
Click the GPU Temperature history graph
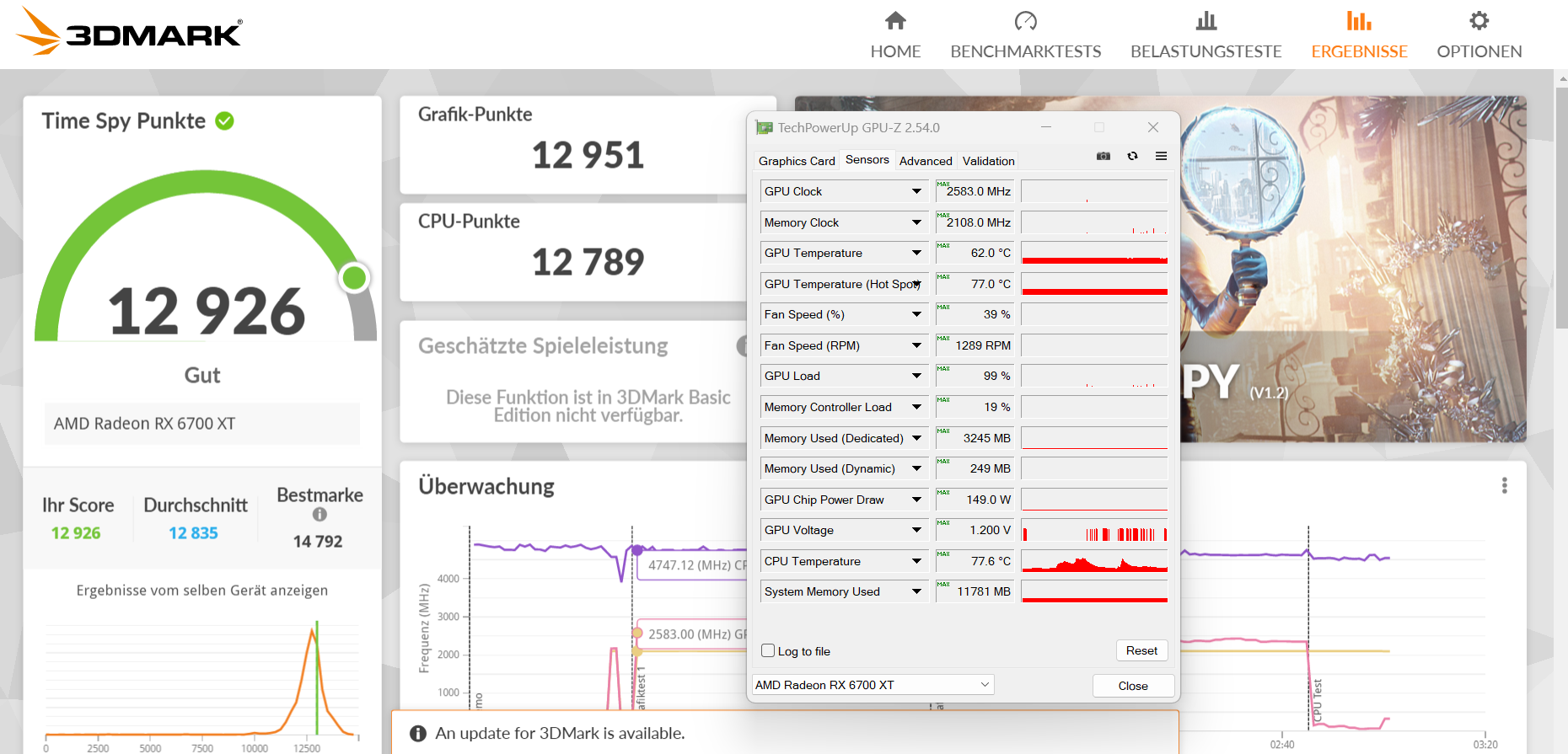tap(1094, 253)
